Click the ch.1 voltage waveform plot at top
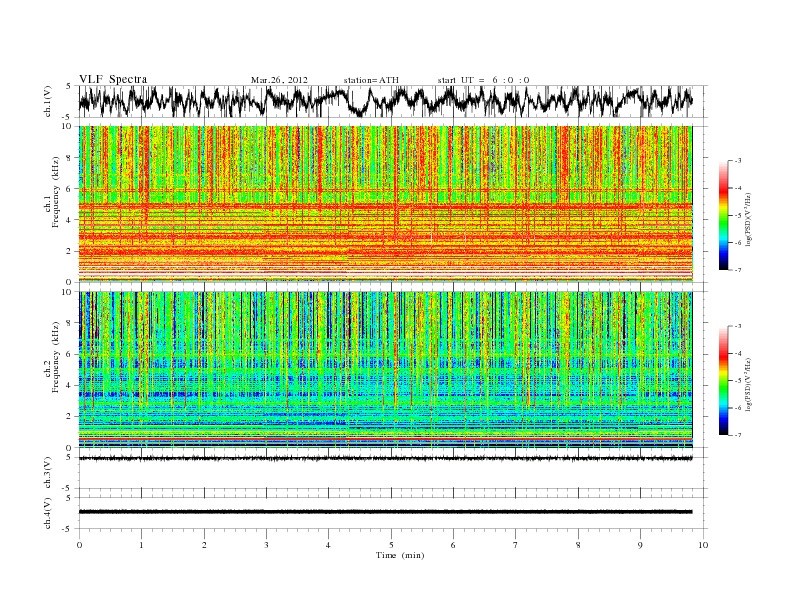The height and width of the screenshot is (612, 792). click(x=393, y=101)
